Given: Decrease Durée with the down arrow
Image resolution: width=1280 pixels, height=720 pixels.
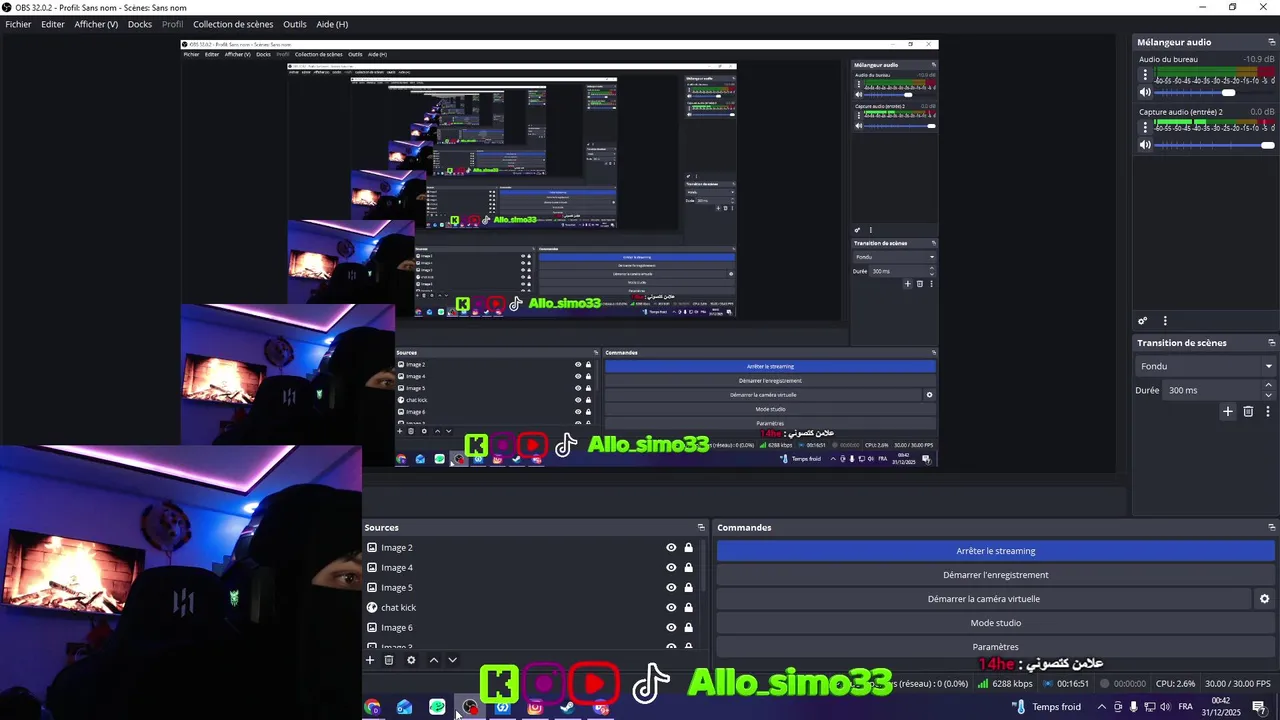Looking at the screenshot, I should pos(1268,395).
